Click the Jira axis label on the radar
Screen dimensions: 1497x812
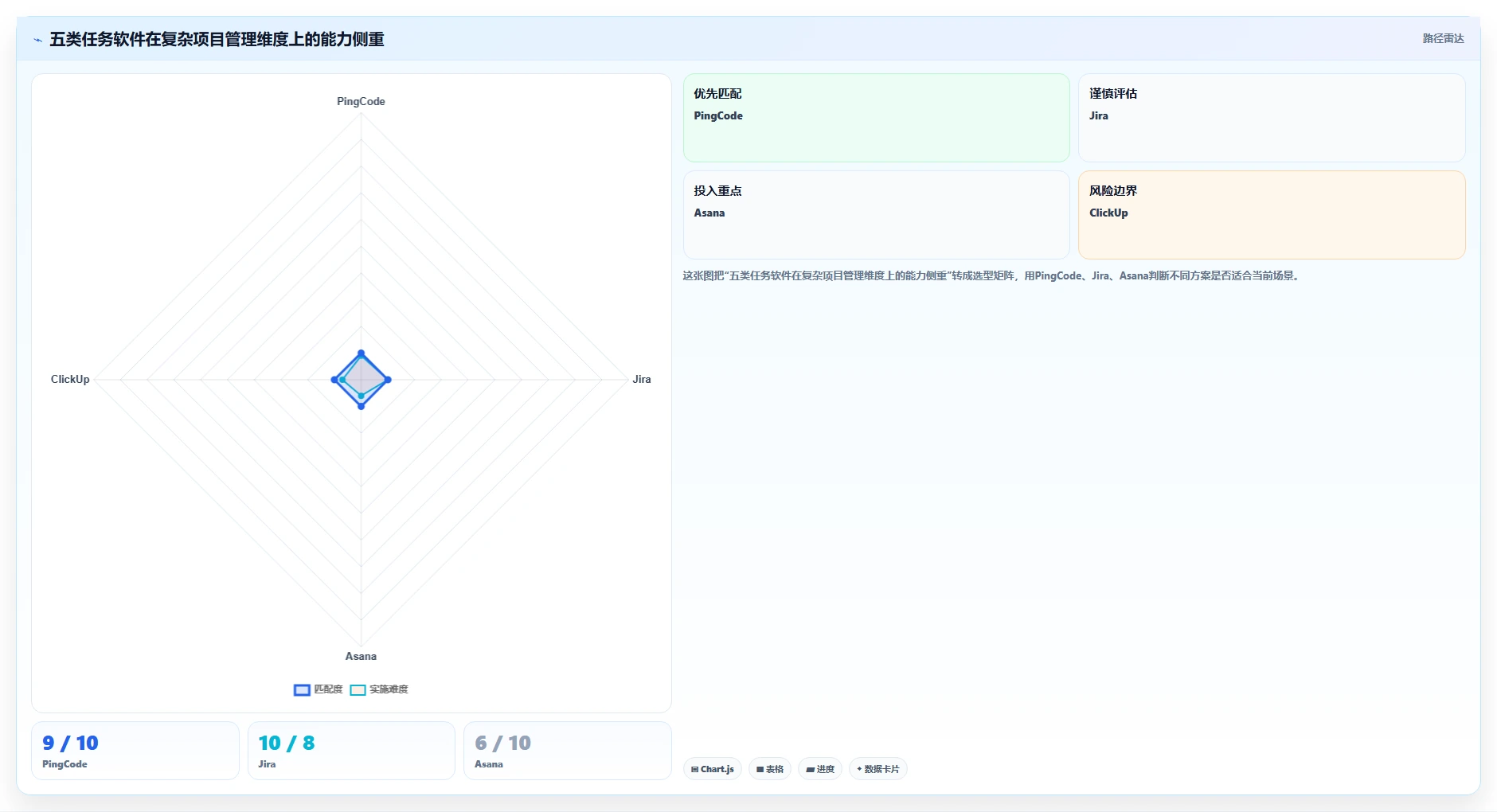pyautogui.click(x=642, y=380)
